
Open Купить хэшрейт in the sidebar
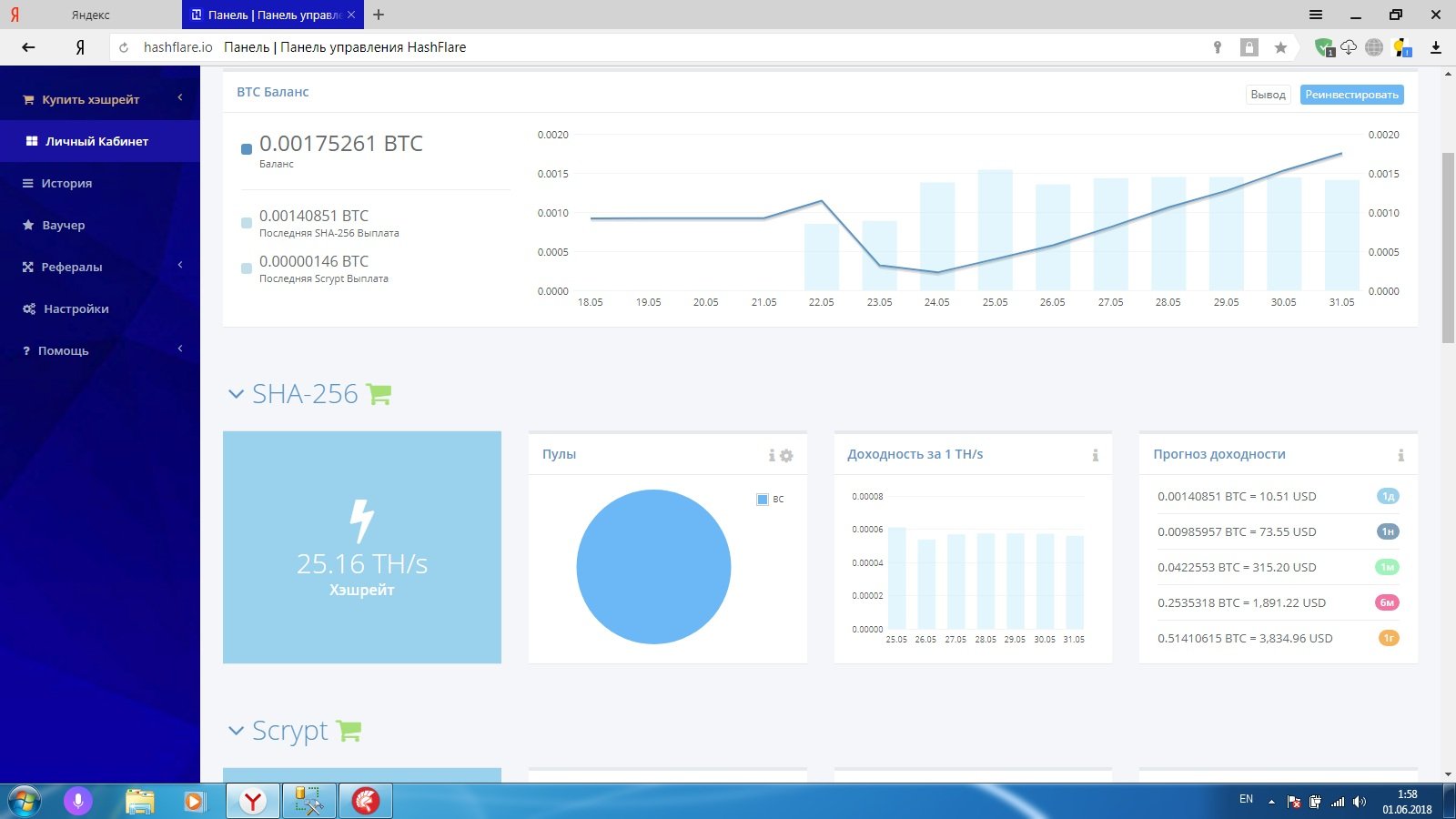(x=100, y=99)
